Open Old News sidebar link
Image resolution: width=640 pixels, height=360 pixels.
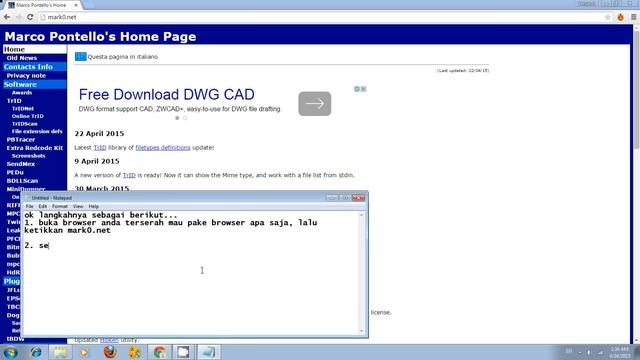pos(22,58)
